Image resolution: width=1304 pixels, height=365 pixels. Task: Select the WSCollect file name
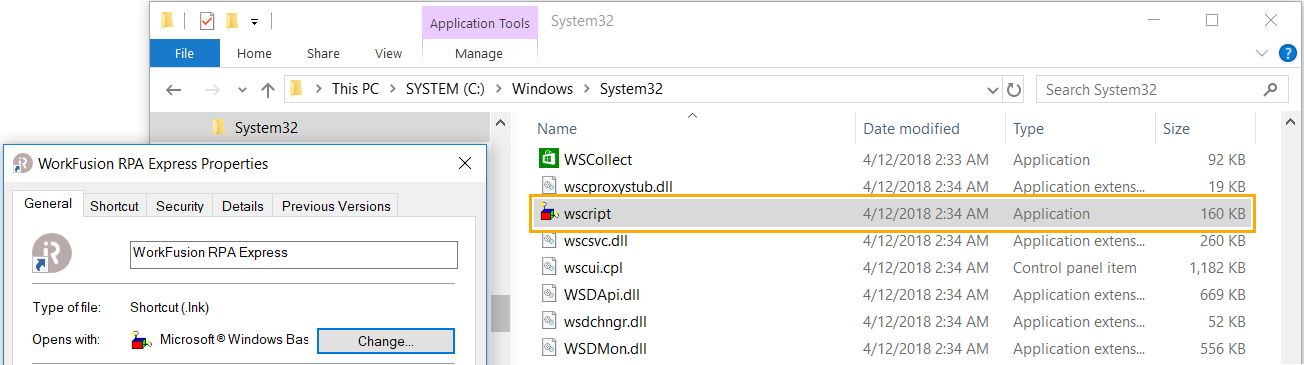[x=598, y=159]
